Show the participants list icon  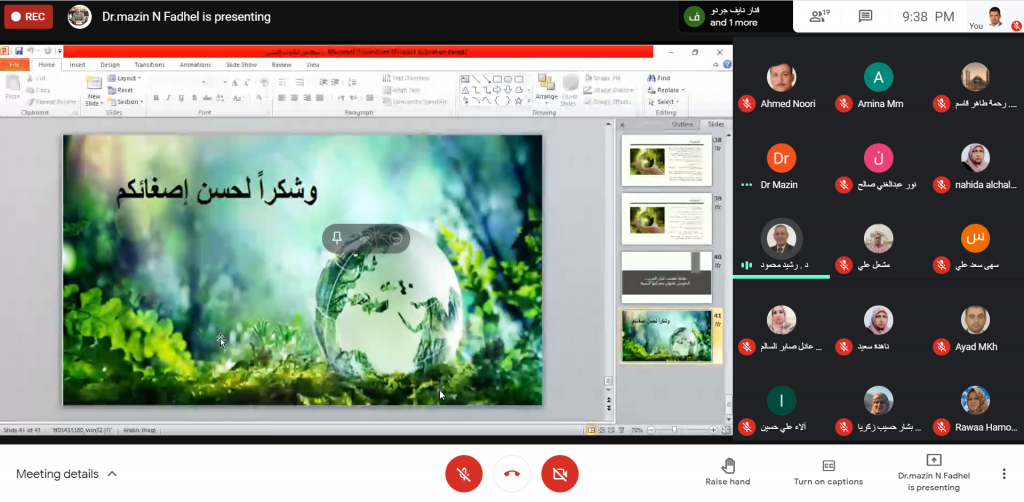tap(819, 16)
